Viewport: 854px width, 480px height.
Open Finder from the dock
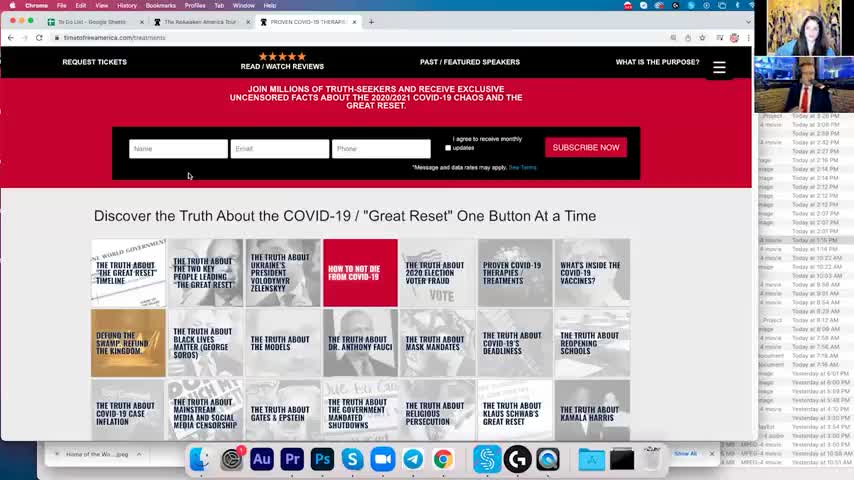[x=199, y=459]
